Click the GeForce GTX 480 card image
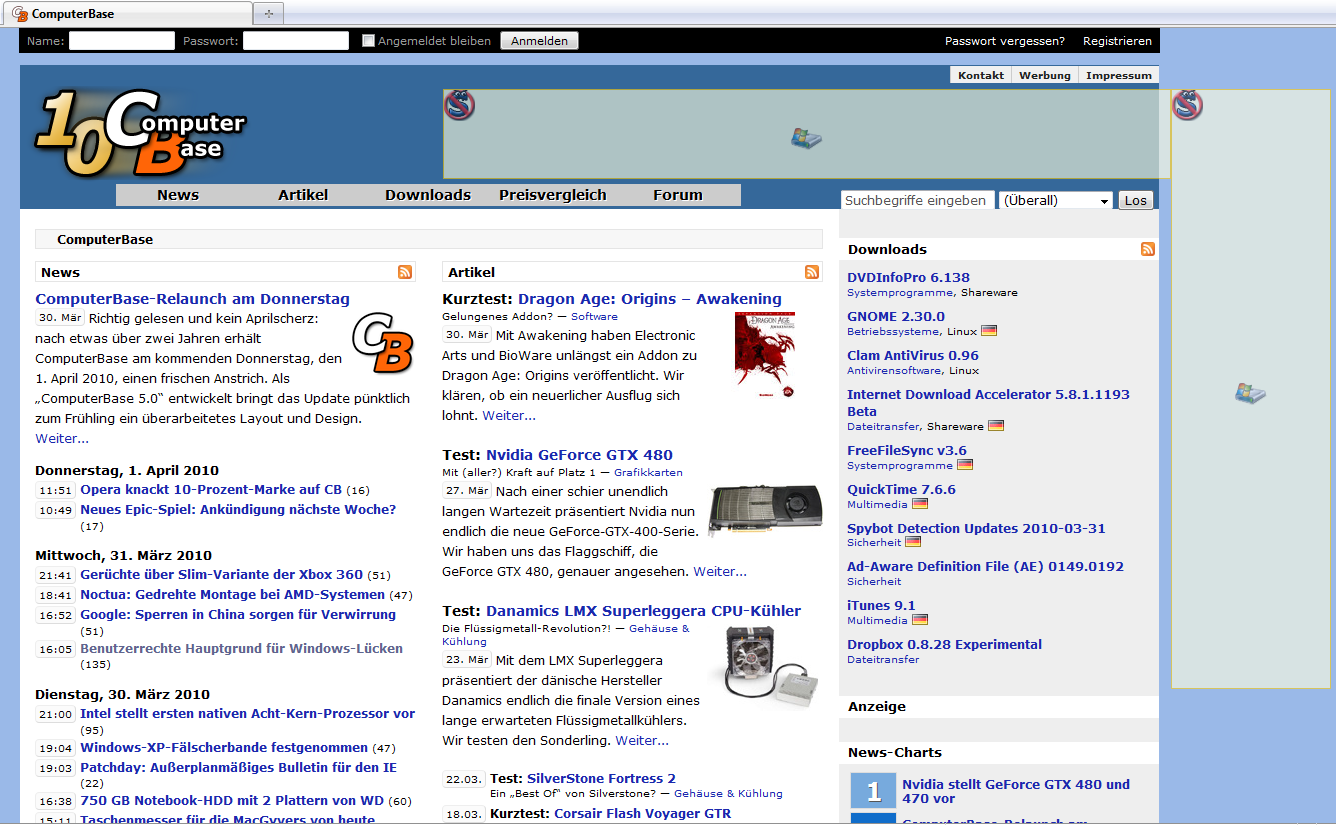The width and height of the screenshot is (1336, 825). [x=765, y=509]
